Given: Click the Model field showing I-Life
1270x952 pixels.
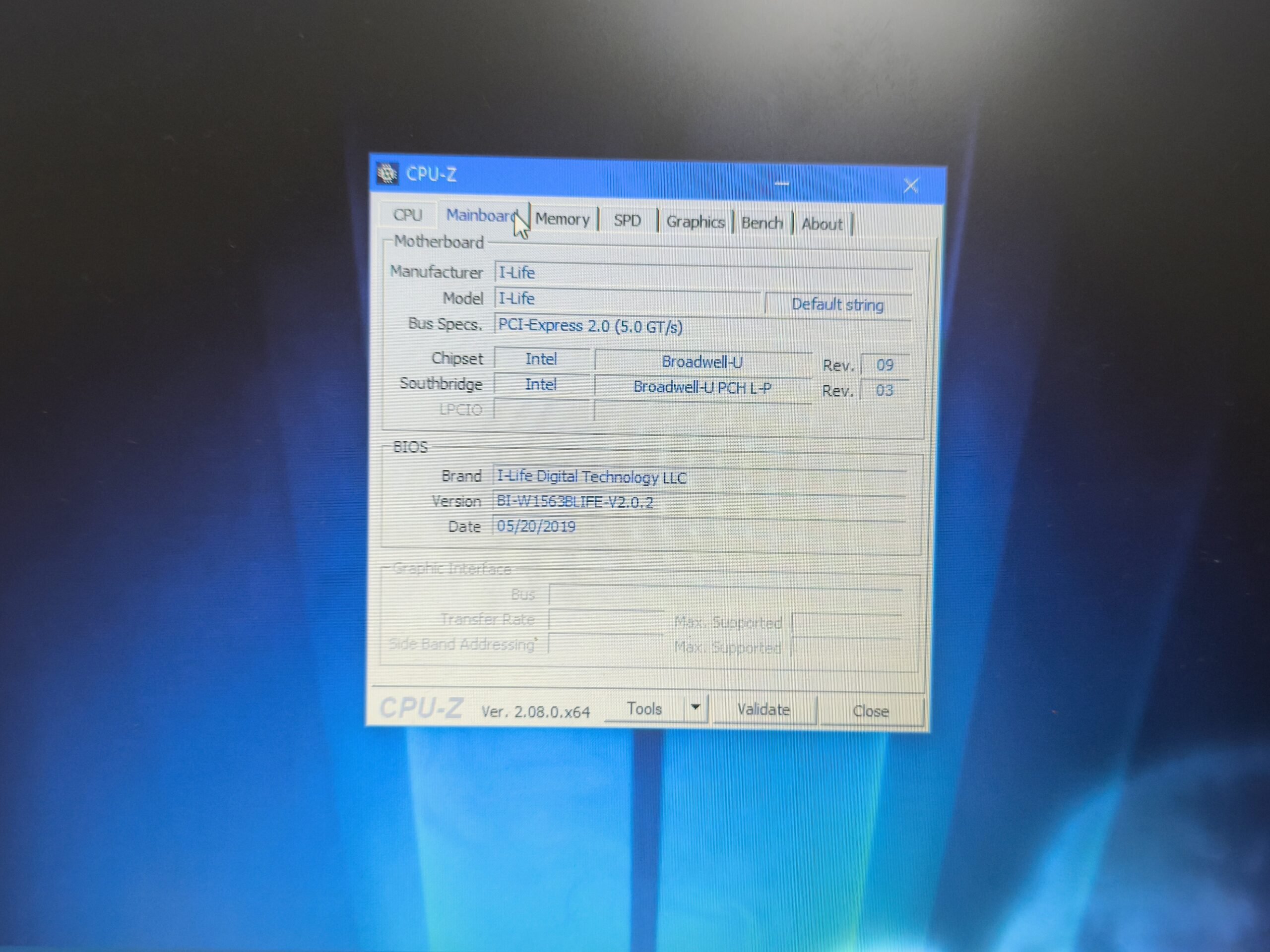Looking at the screenshot, I should point(628,299).
